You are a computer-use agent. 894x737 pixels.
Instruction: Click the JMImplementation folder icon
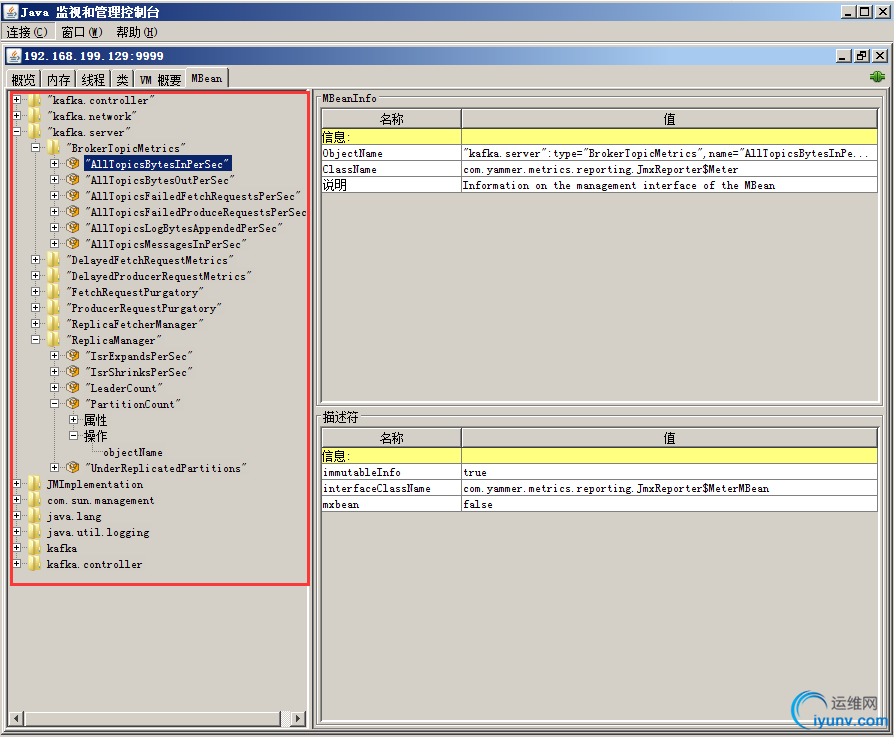tap(35, 483)
